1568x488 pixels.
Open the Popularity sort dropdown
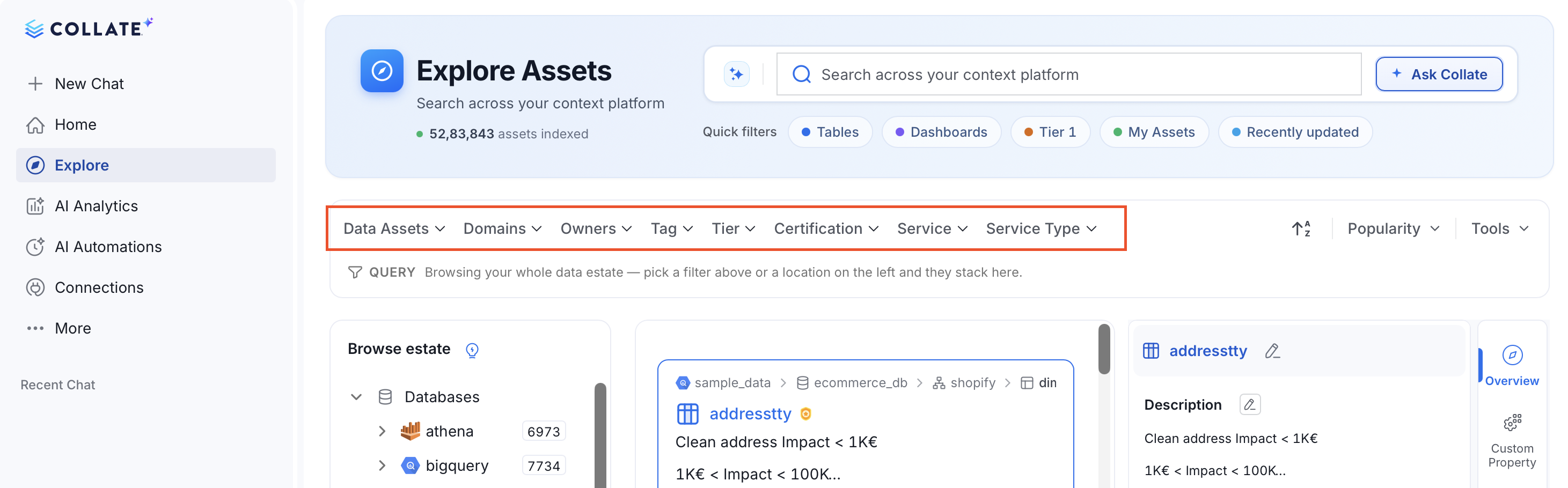click(1393, 229)
